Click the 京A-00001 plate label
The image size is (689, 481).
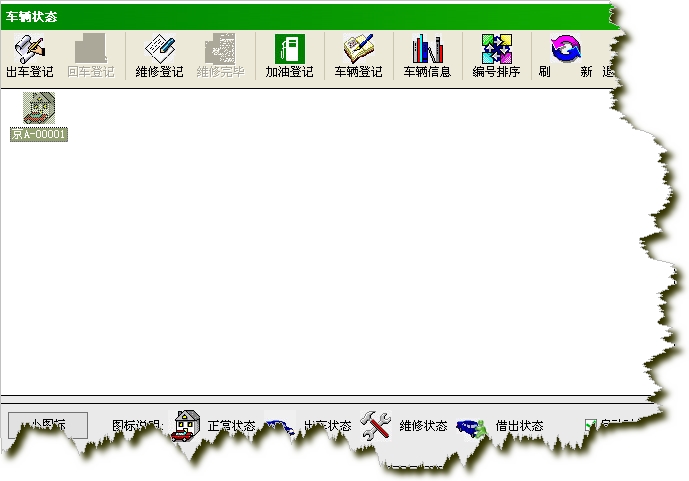pyautogui.click(x=39, y=134)
